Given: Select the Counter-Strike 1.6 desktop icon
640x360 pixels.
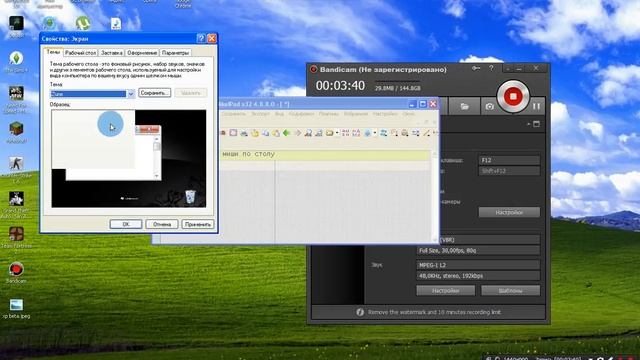Looking at the screenshot, I should tap(16, 169).
